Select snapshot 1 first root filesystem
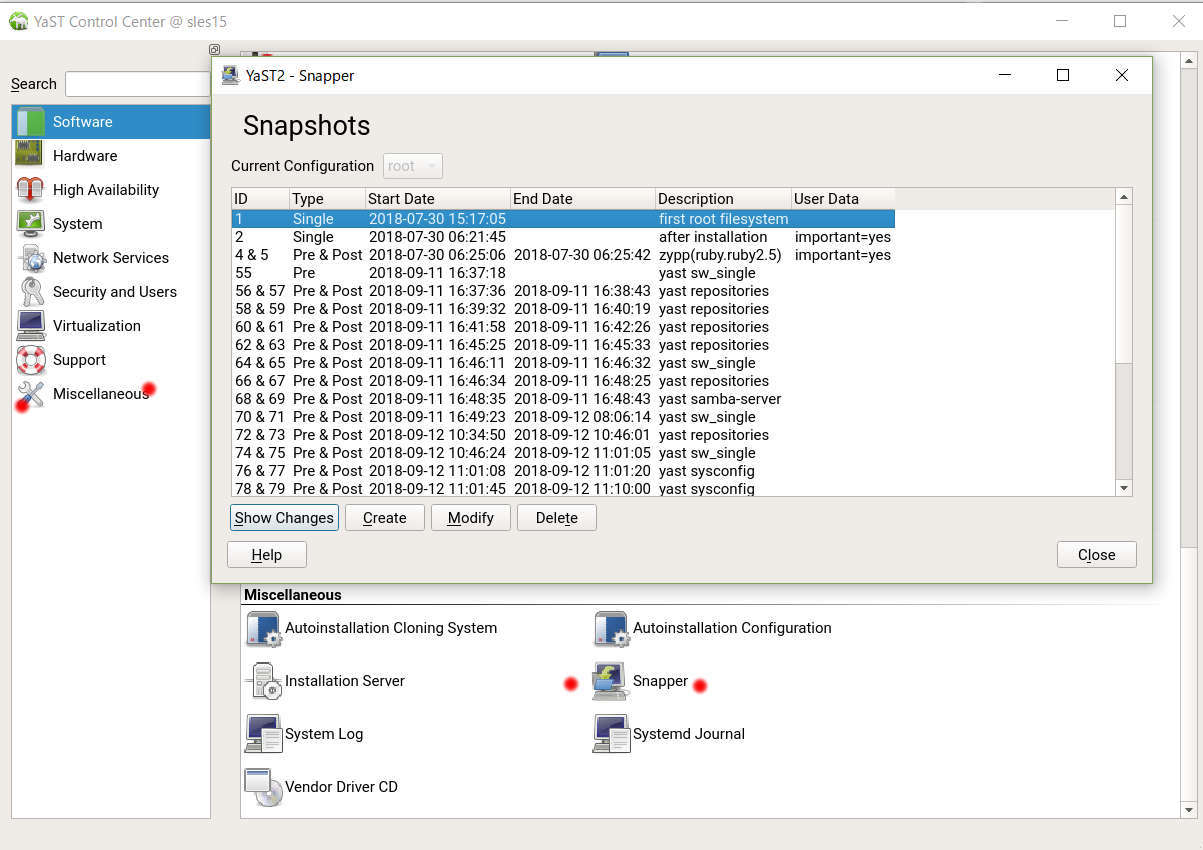1203x850 pixels. (563, 219)
